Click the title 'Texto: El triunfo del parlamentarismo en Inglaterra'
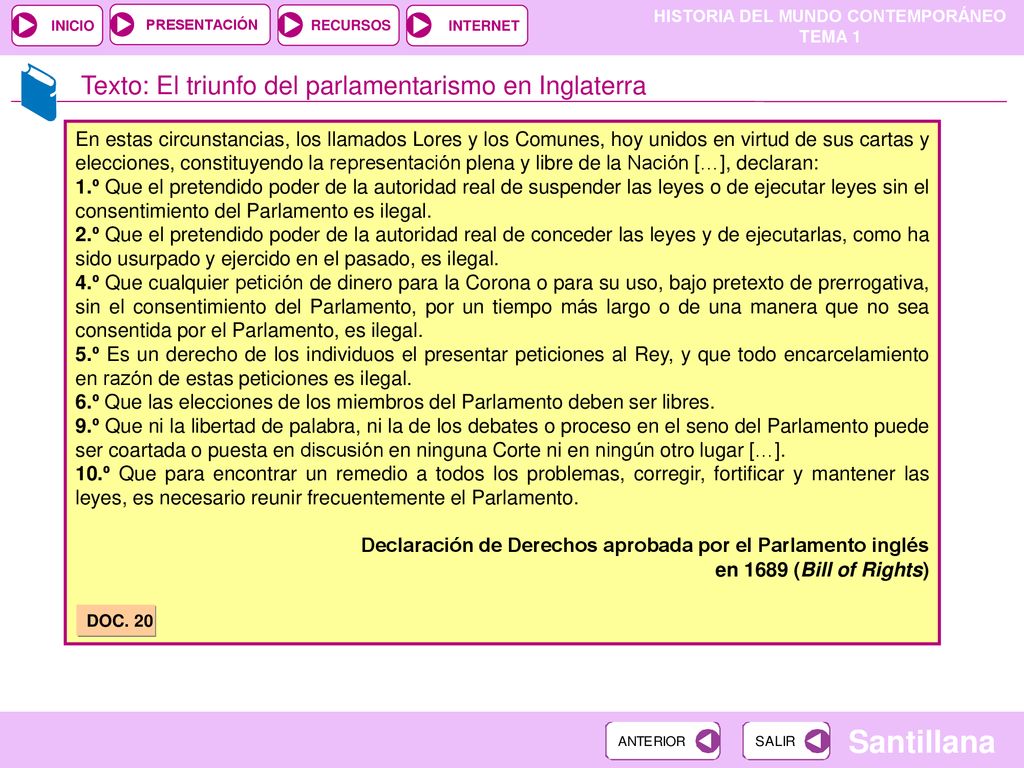 point(363,86)
